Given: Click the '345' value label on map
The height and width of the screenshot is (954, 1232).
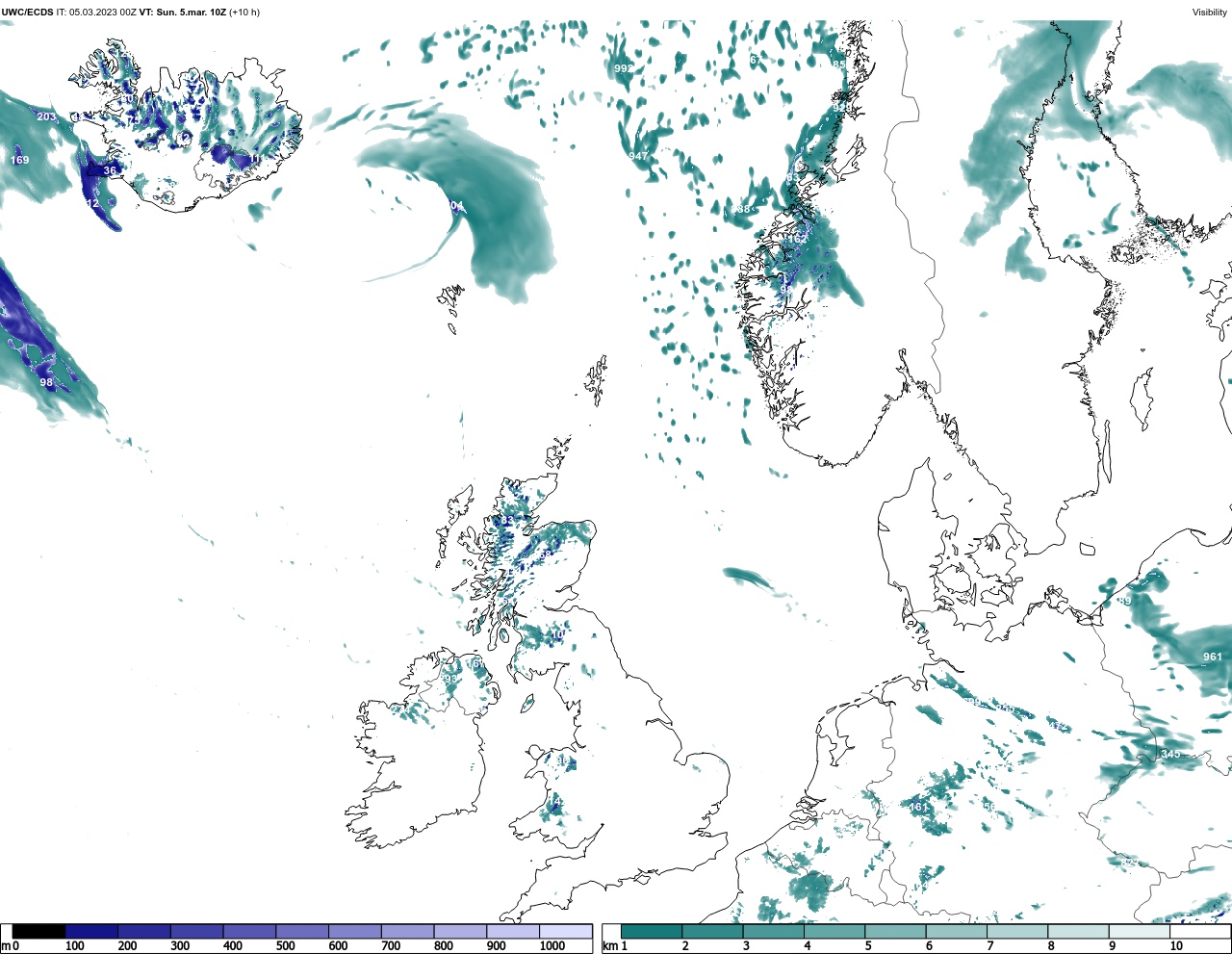Looking at the screenshot, I should 1170,754.
